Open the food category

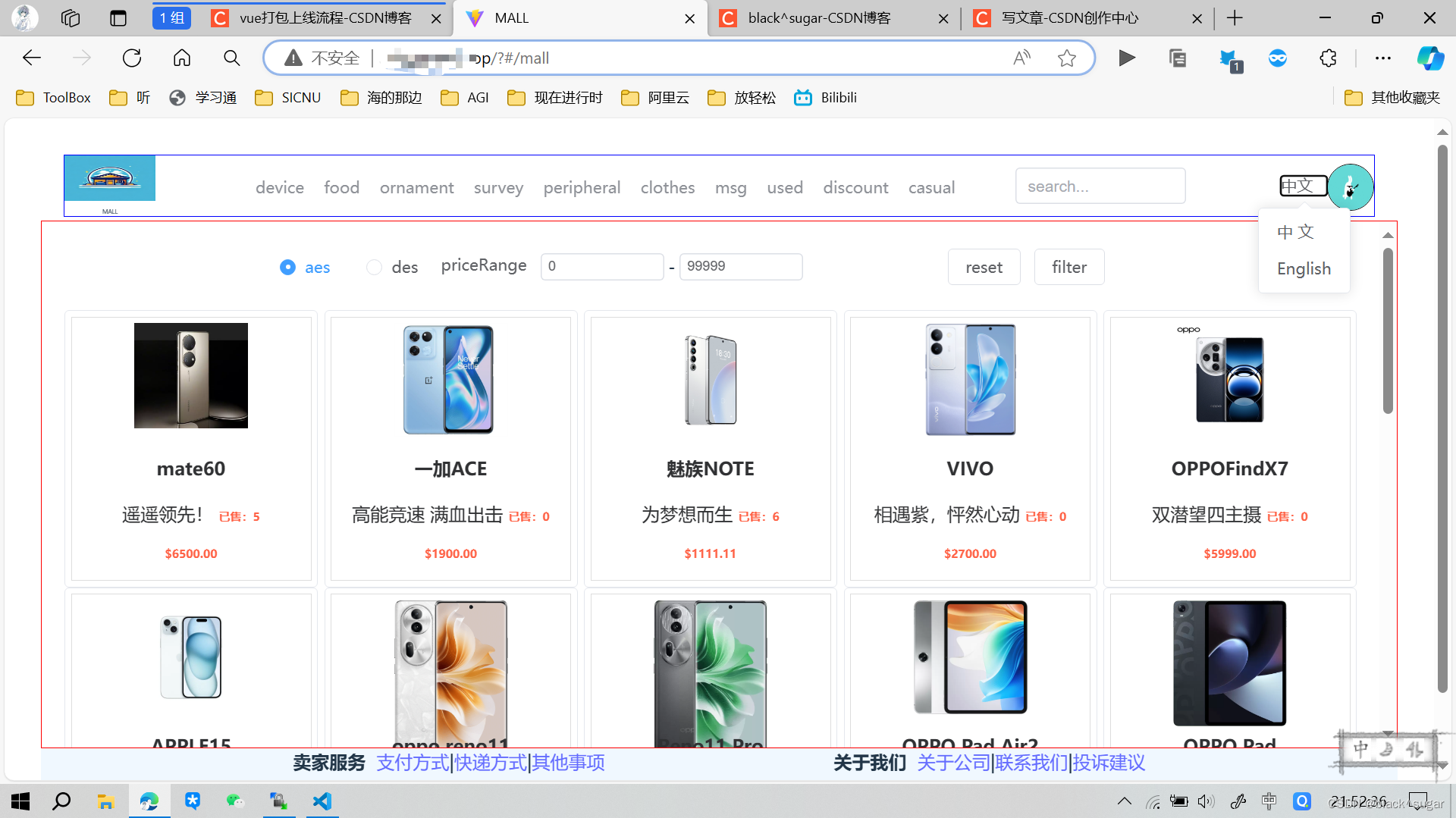(342, 187)
